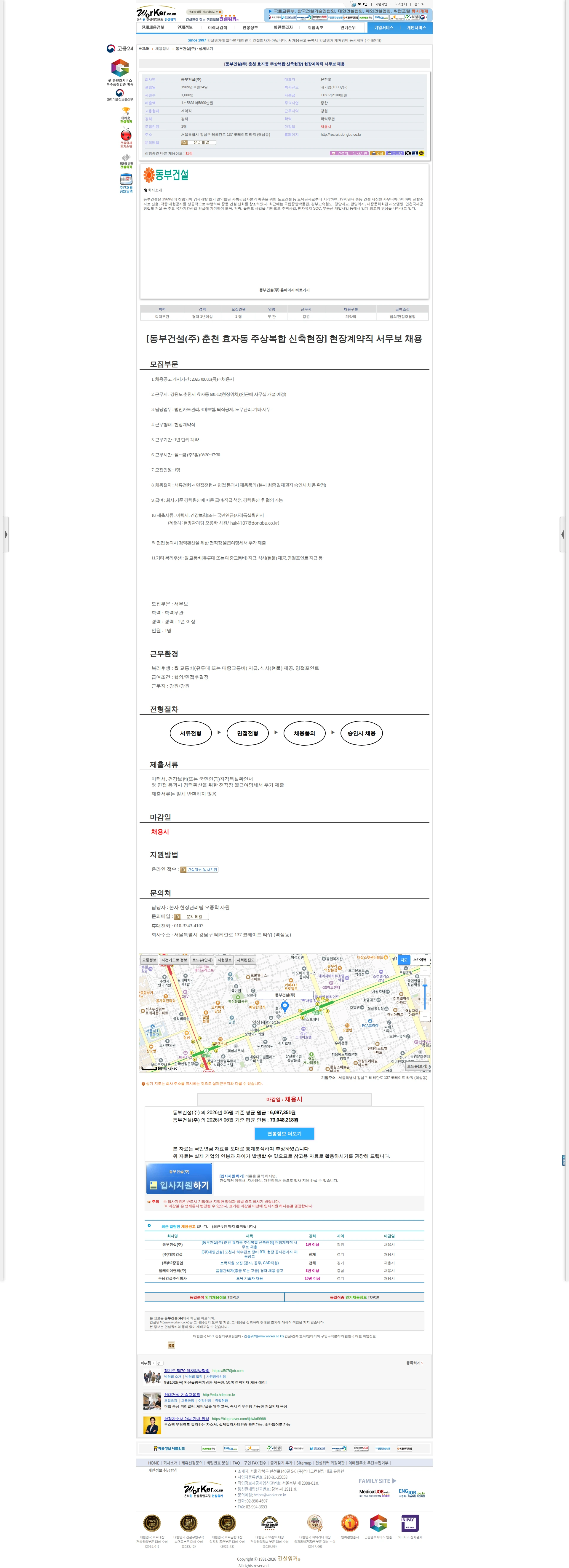
Task: Click the 연봉정보 더보기 button
Action: click(x=284, y=1133)
